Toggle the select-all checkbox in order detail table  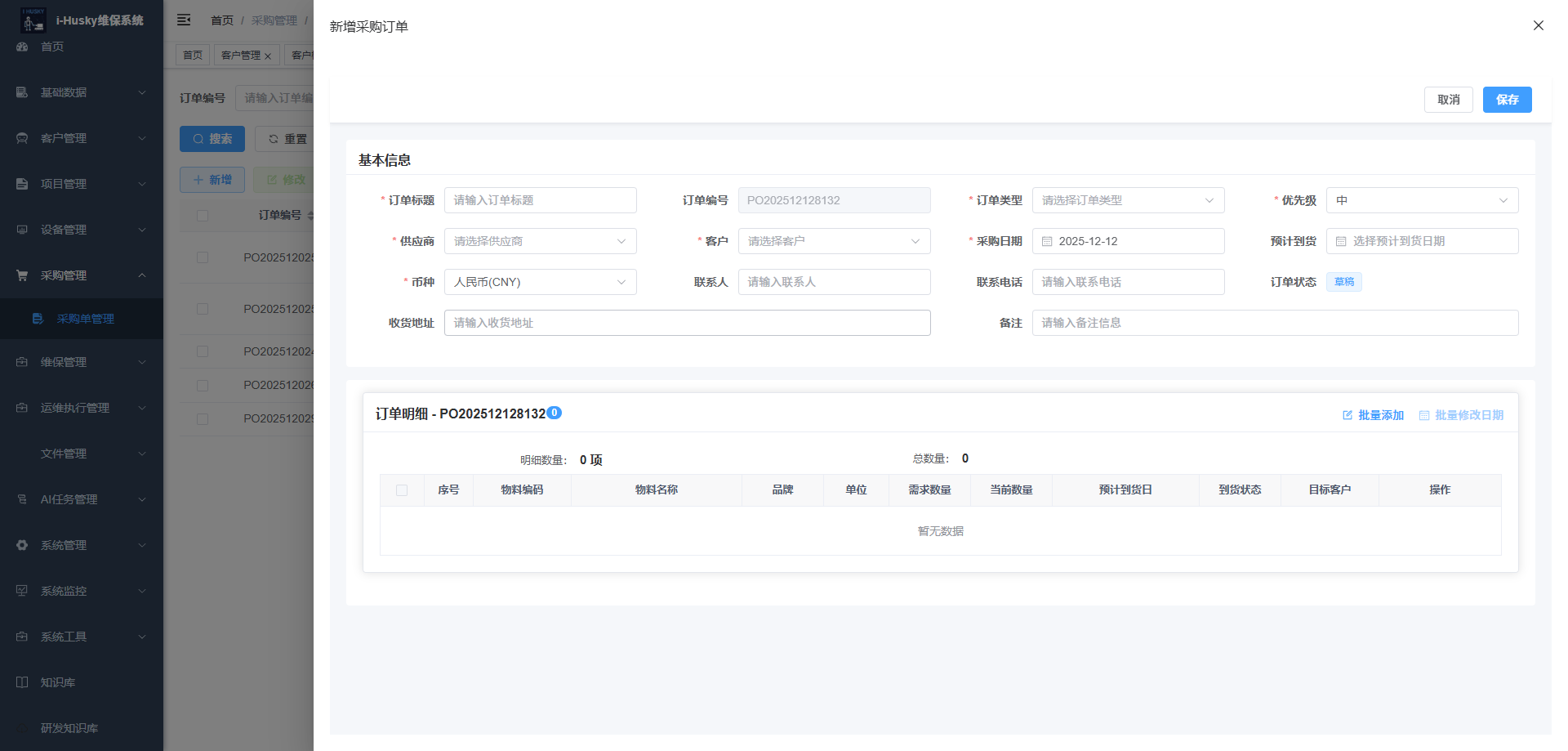402,490
